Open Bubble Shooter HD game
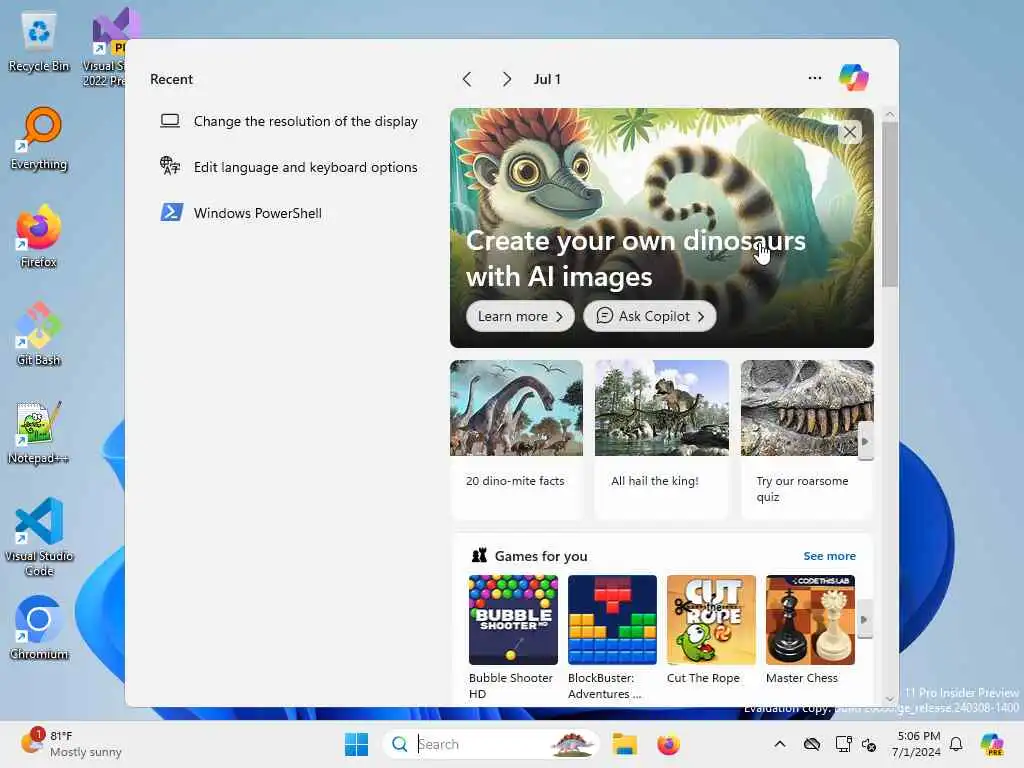This screenshot has width=1024, height=768. click(513, 637)
